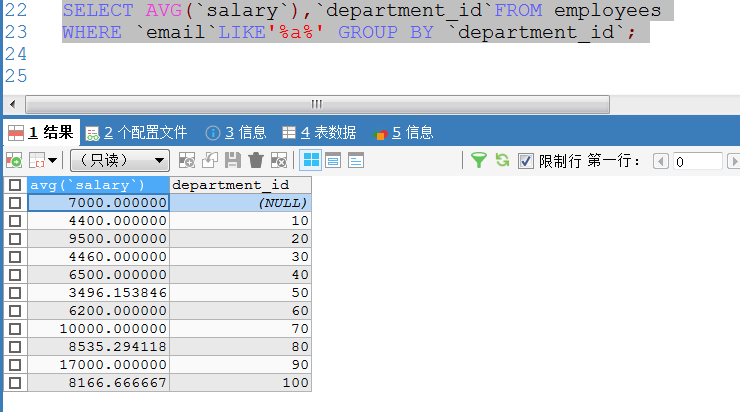The image size is (740, 412).
Task: Click the 第一行 first row input field
Action: [698, 161]
